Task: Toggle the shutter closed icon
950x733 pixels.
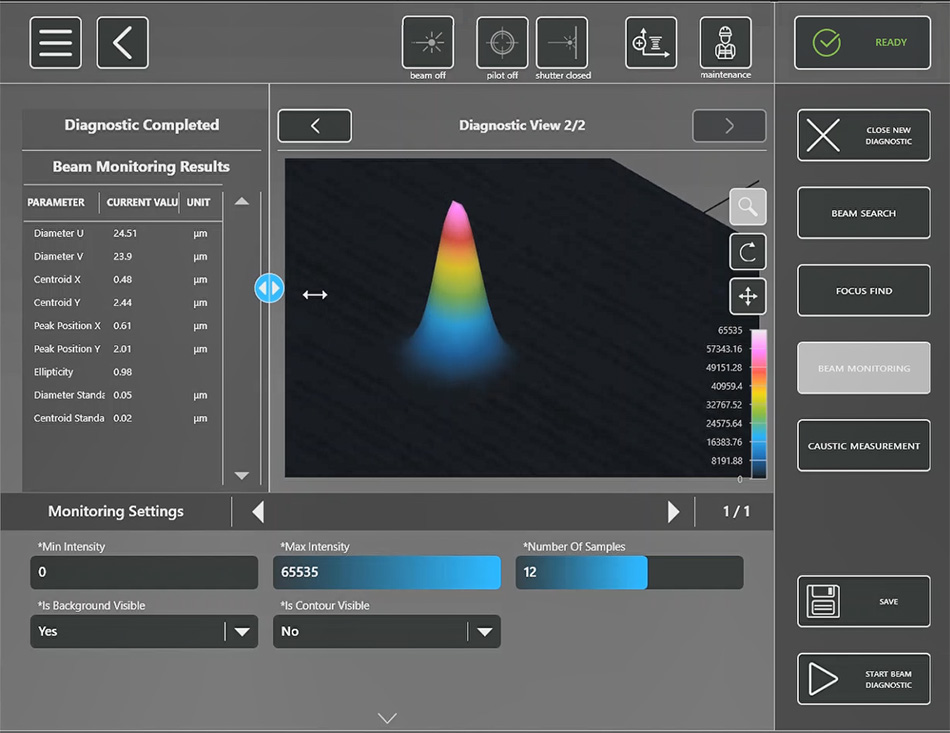Action: click(562, 43)
